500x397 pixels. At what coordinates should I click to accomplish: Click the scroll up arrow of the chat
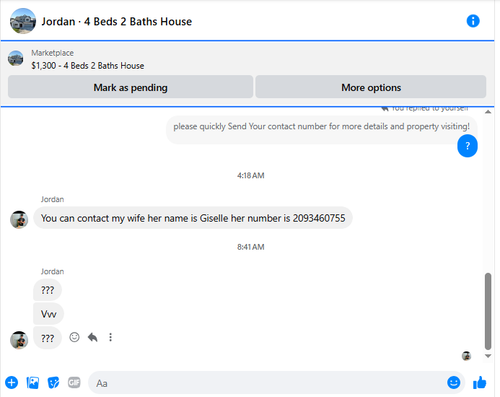pos(488,112)
